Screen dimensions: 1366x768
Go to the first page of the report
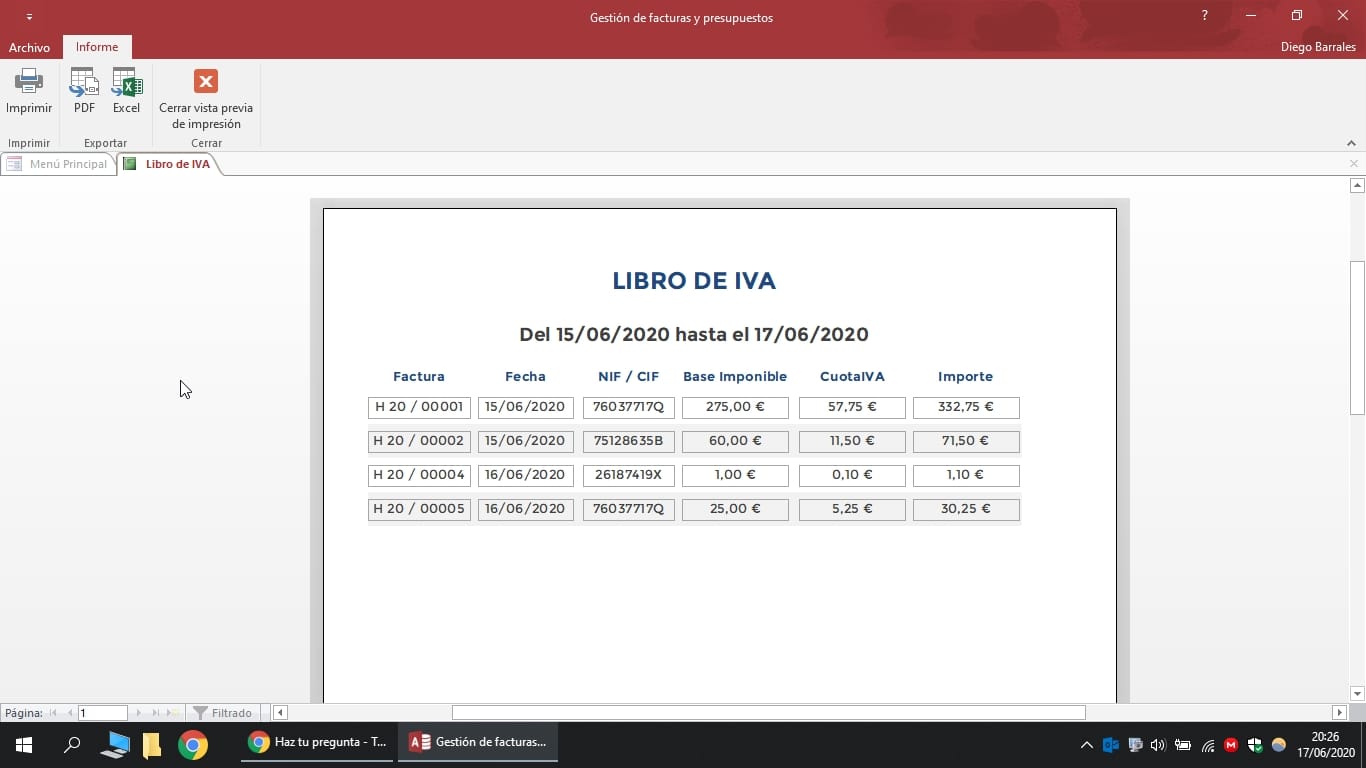click(x=53, y=713)
